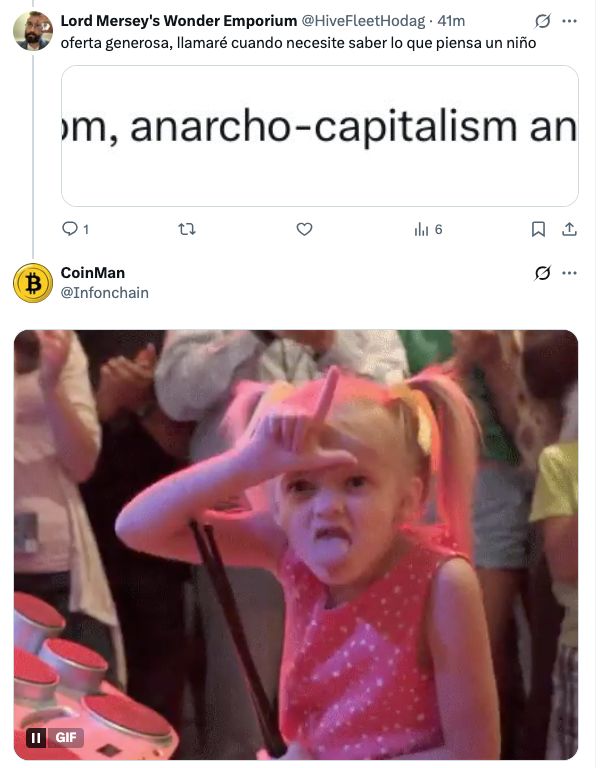The image size is (603, 768).
Task: Click the 41m timestamp
Action: [x=451, y=21]
